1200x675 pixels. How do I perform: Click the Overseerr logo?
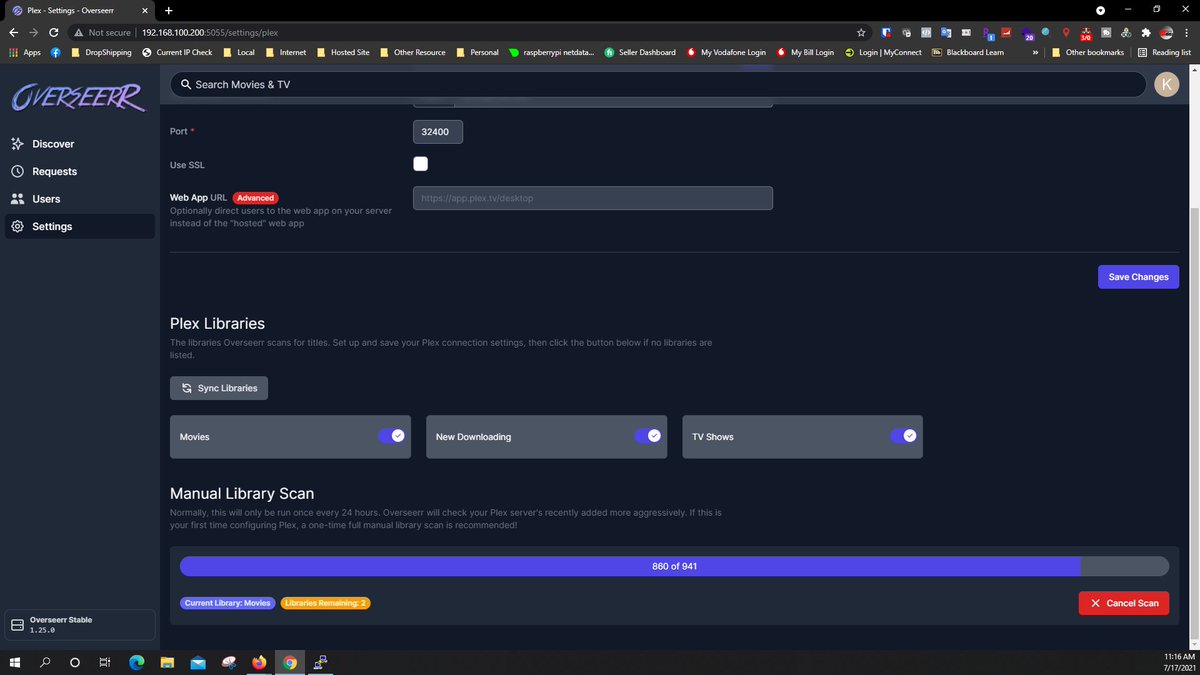pyautogui.click(x=78, y=97)
